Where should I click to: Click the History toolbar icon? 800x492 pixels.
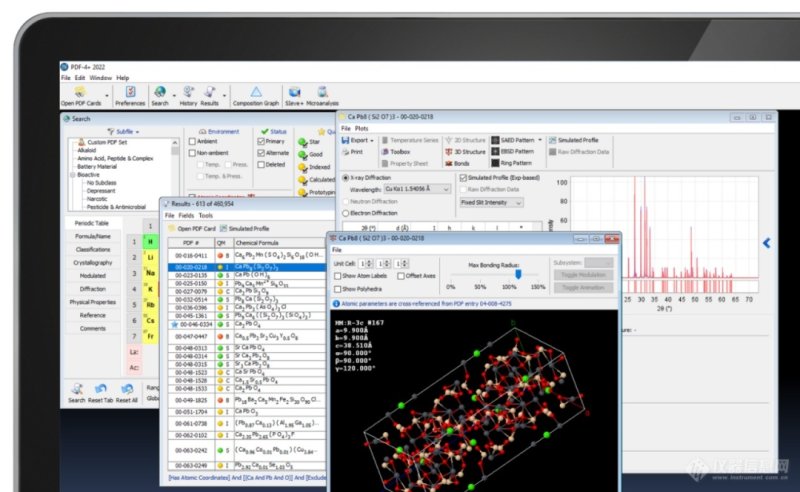tap(188, 93)
